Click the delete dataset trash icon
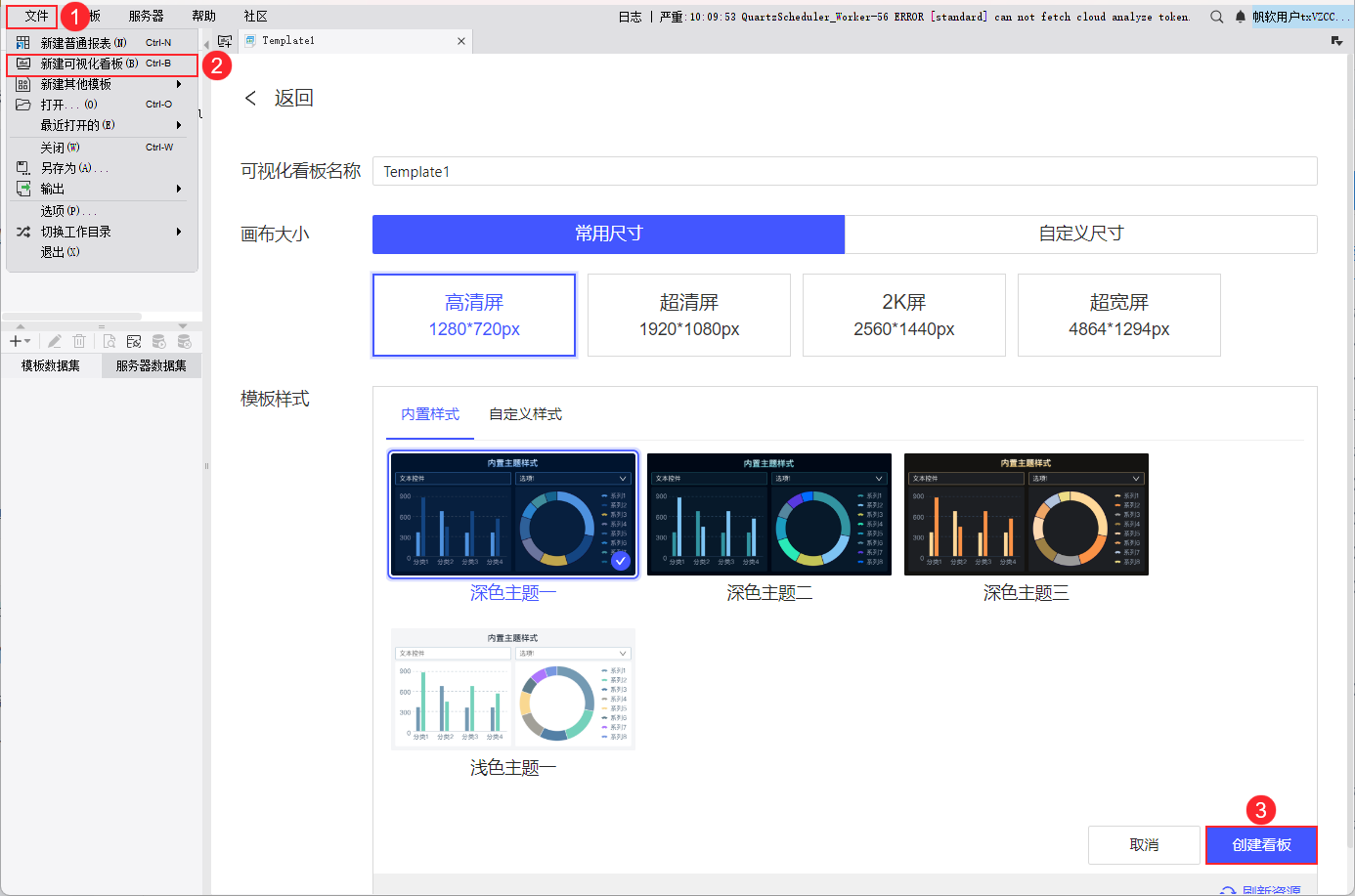 coord(80,341)
